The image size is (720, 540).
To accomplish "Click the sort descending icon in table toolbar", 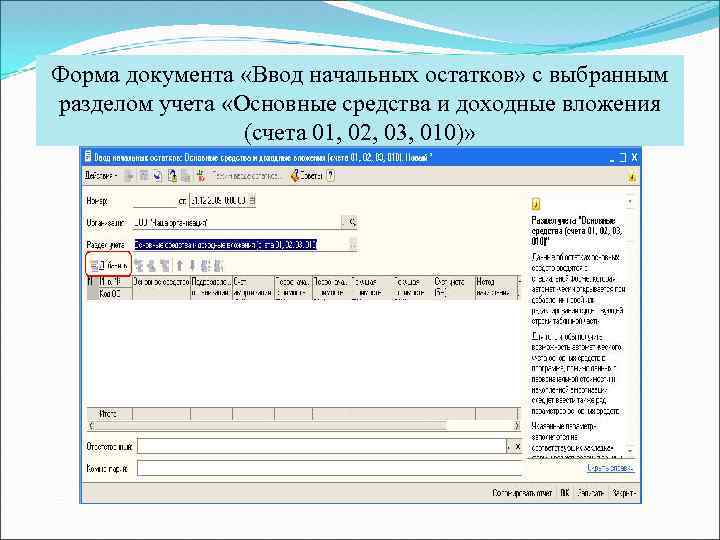I will coord(218,265).
